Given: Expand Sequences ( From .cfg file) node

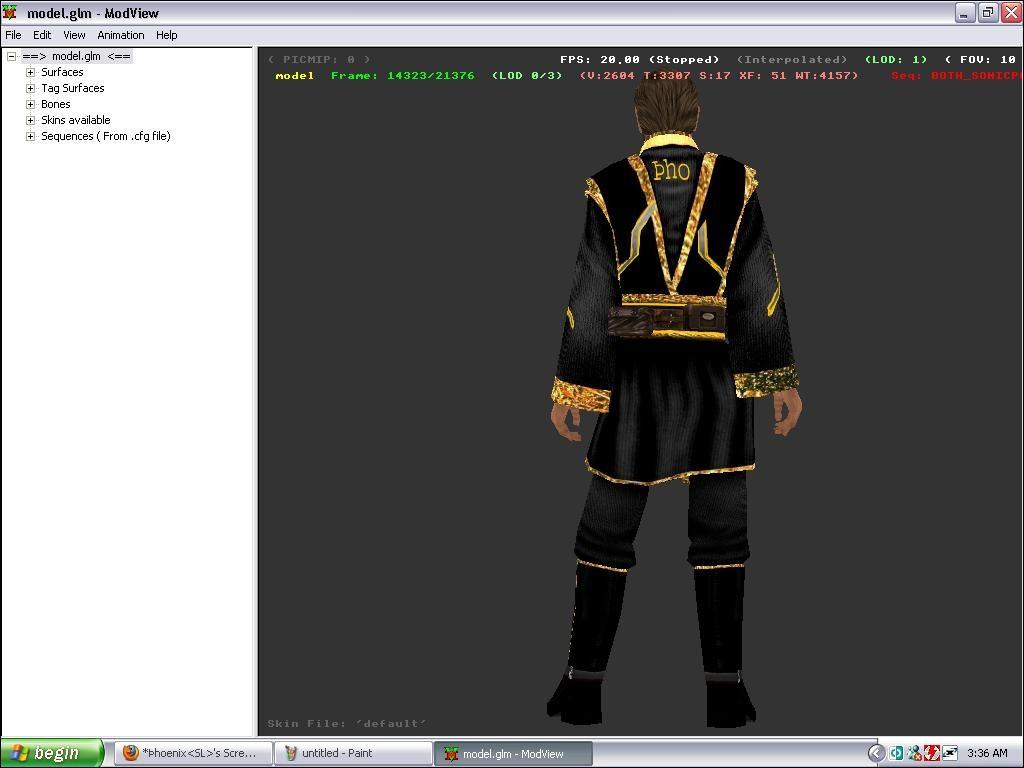Looking at the screenshot, I should [31, 136].
